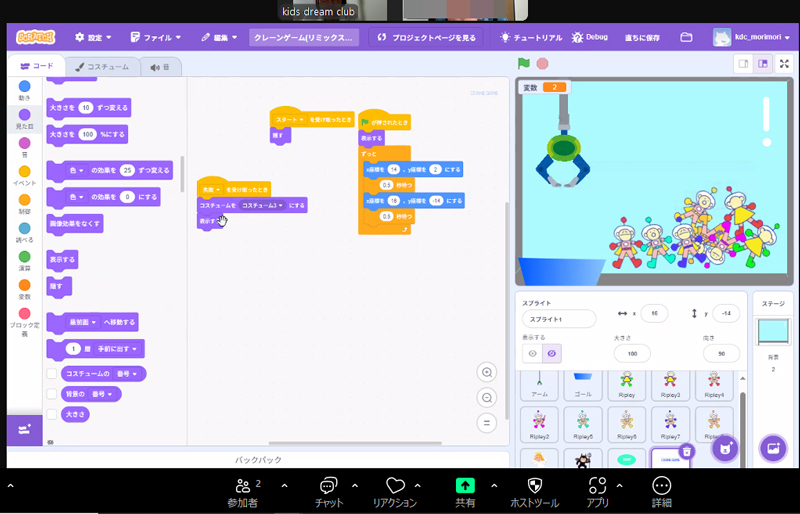Zoom out on the code workspace

click(x=487, y=398)
